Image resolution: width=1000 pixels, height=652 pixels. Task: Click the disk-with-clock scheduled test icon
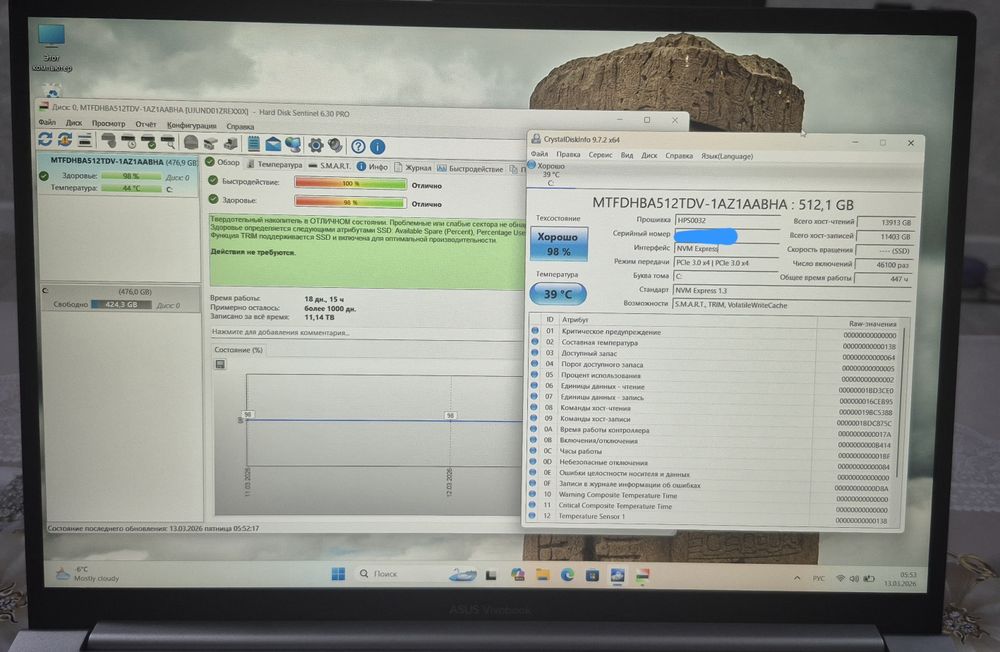click(128, 141)
